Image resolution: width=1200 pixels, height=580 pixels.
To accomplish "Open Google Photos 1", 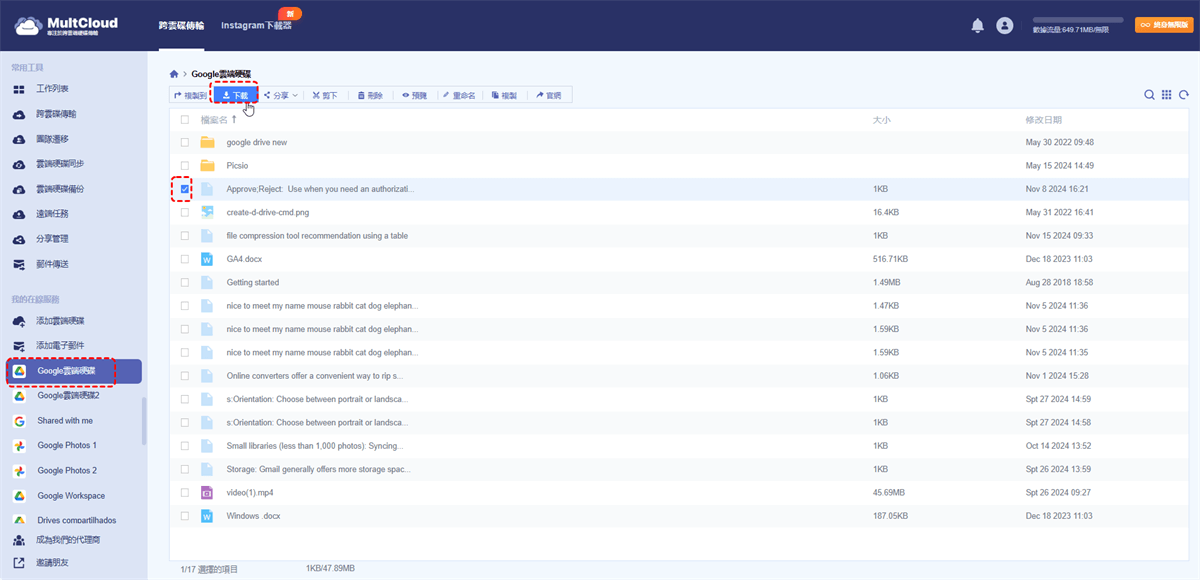I will [x=67, y=445].
